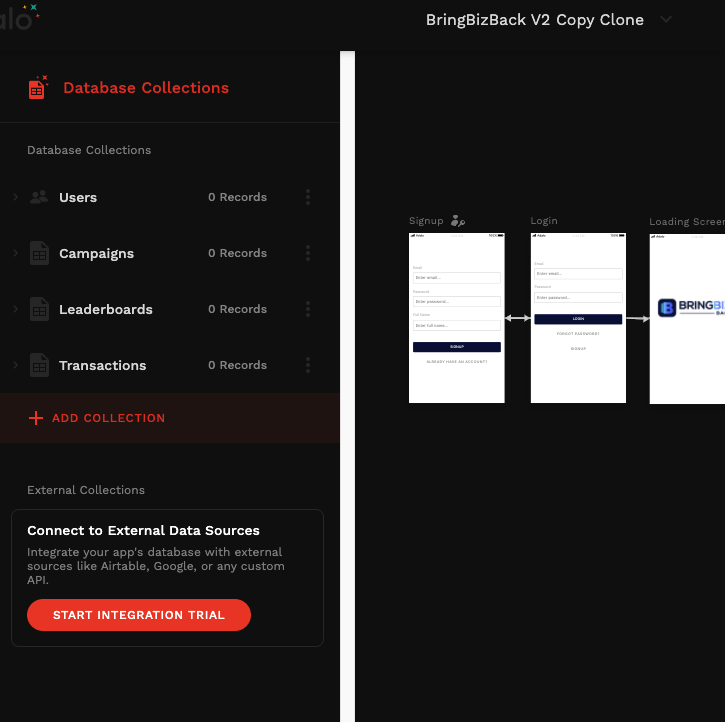The image size is (725, 722).
Task: Click the Loading Screen title label
Action: tap(687, 222)
